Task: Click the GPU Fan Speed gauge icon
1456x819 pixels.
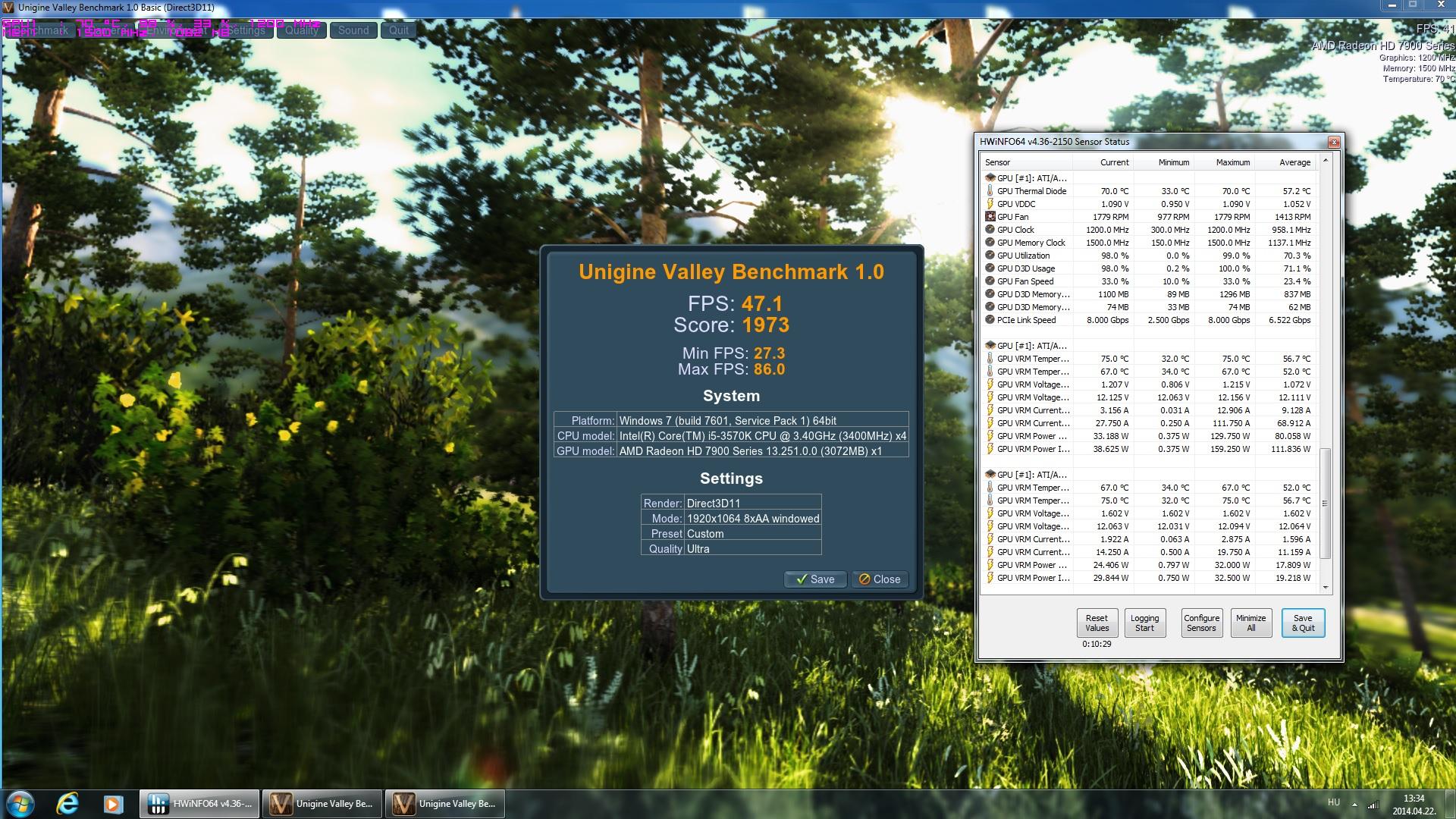Action: click(x=990, y=281)
